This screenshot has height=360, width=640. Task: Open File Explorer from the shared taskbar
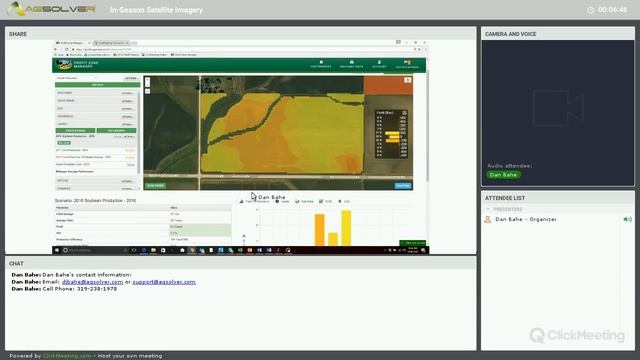click(153, 250)
